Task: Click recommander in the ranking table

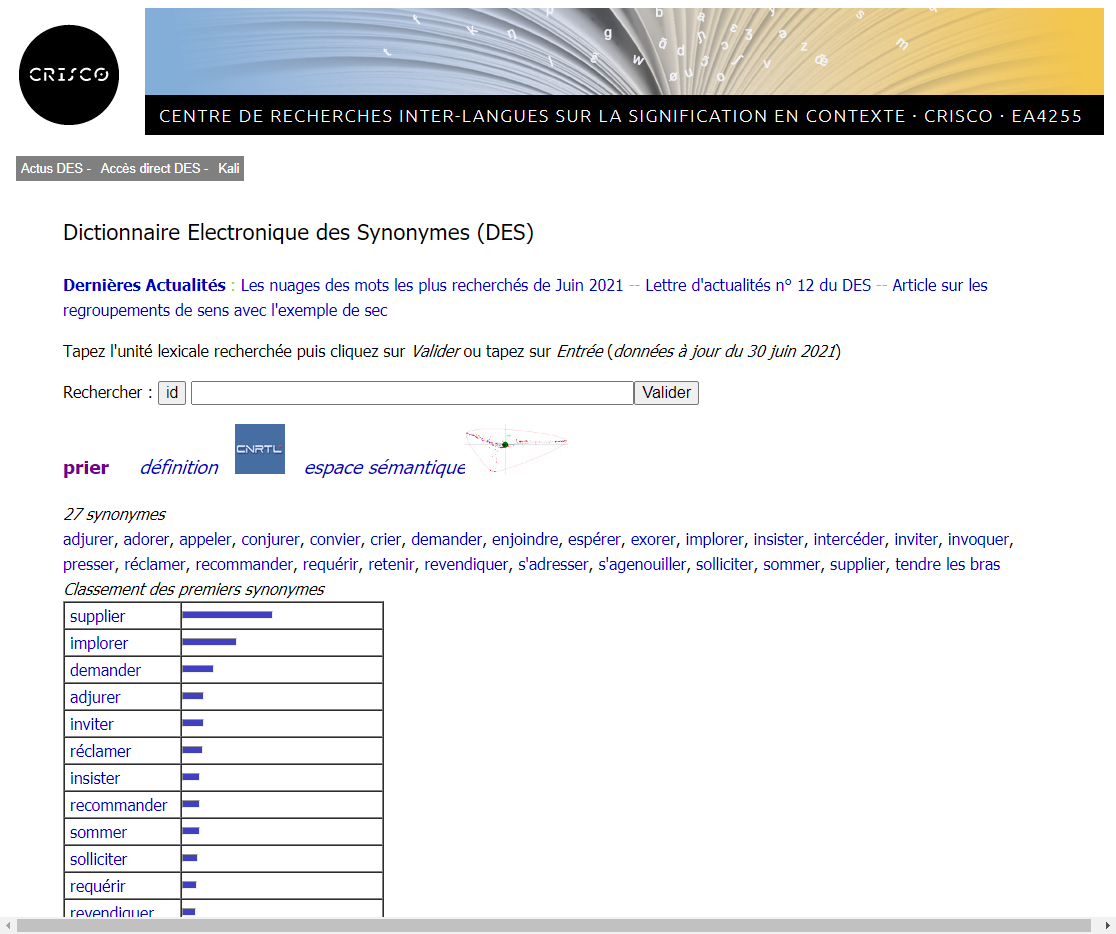Action: [118, 806]
